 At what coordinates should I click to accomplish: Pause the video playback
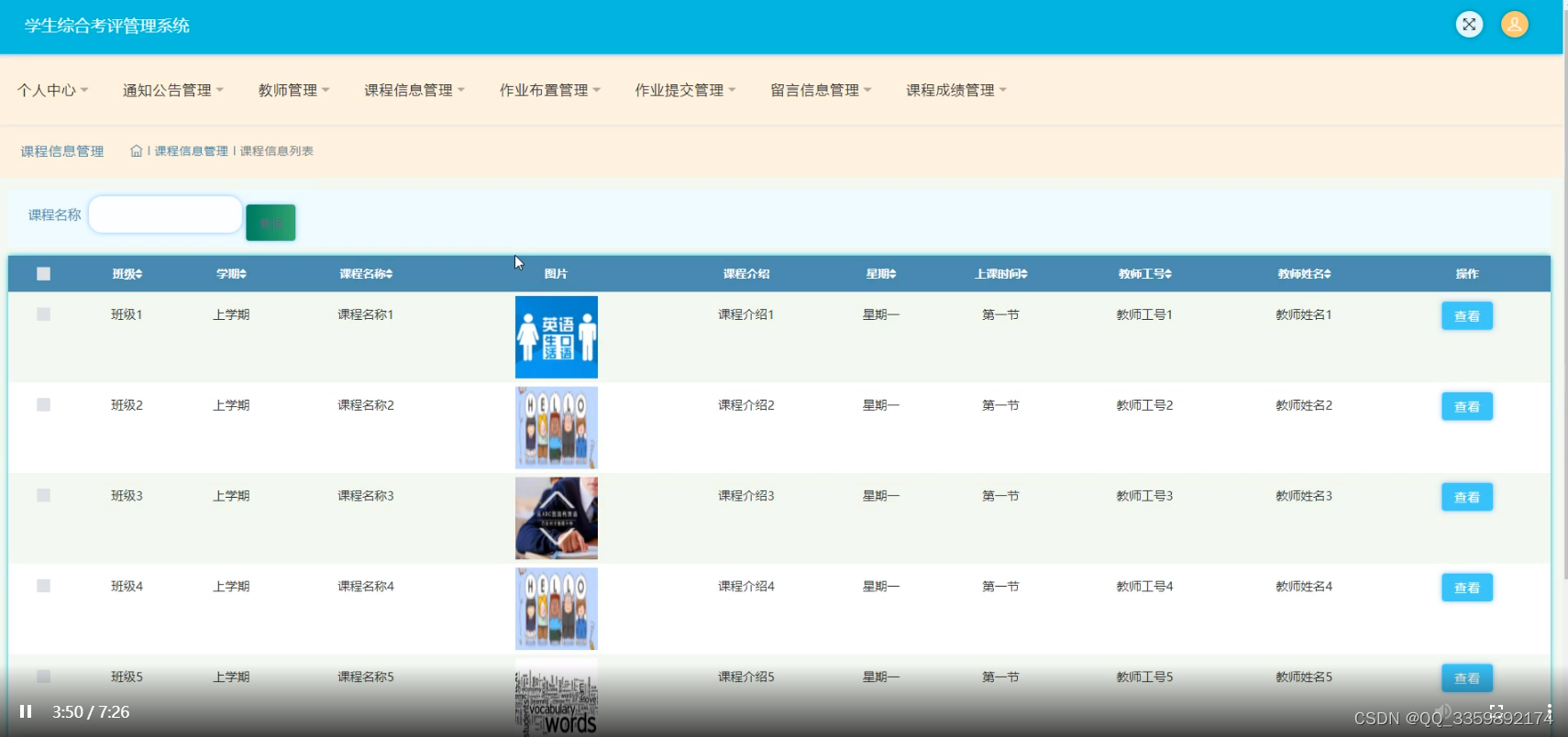click(26, 711)
